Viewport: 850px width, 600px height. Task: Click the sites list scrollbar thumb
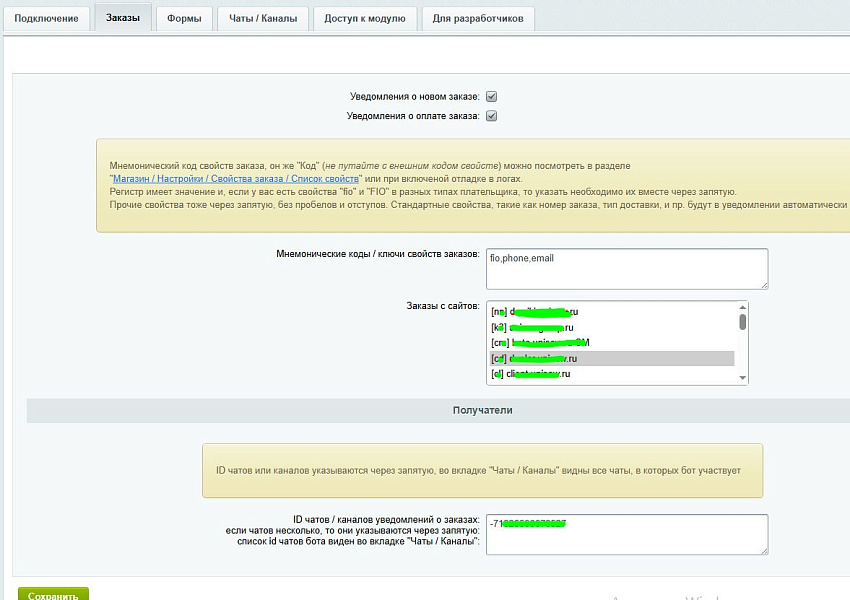(x=742, y=322)
